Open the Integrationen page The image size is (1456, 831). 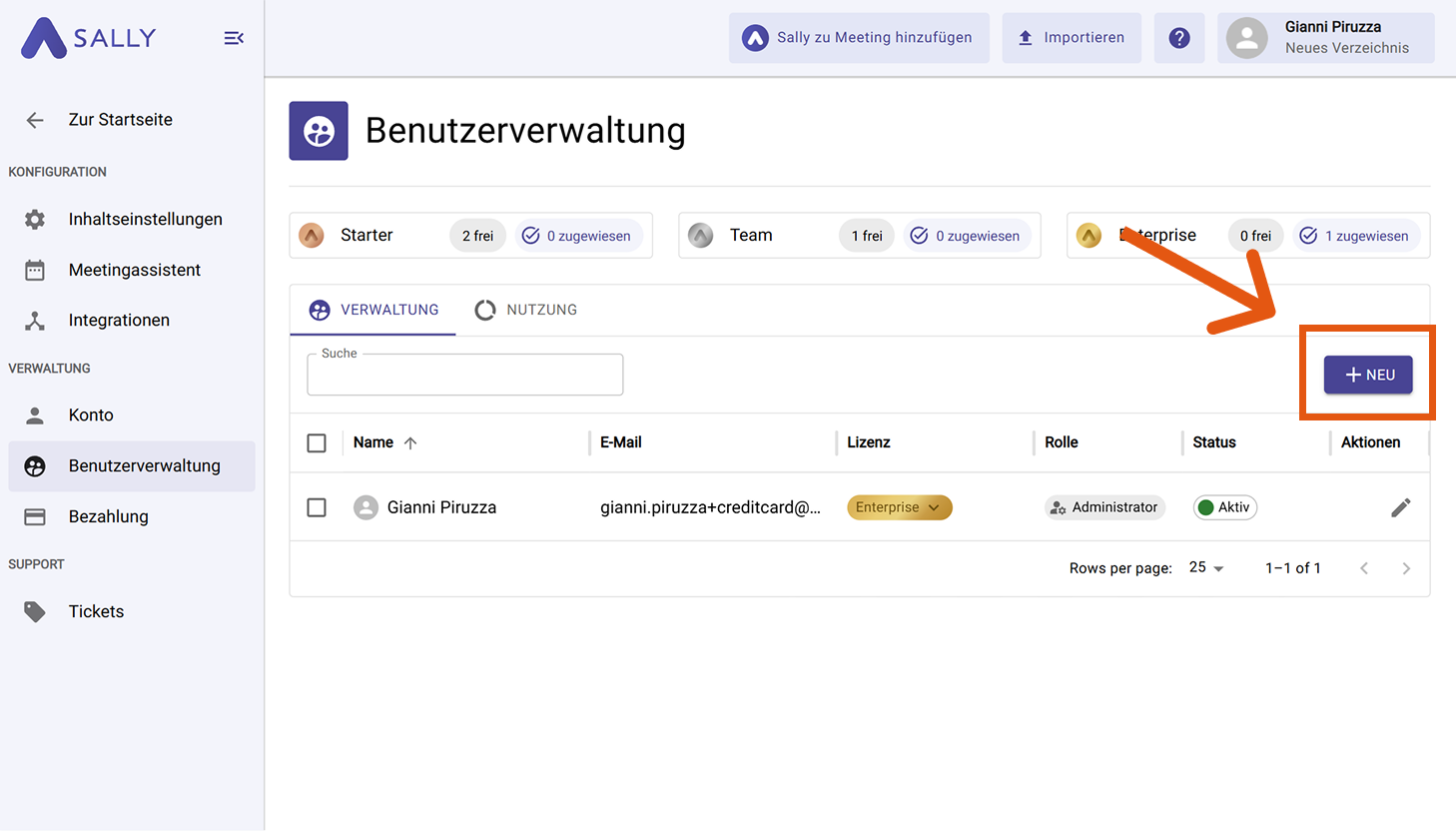point(132,320)
